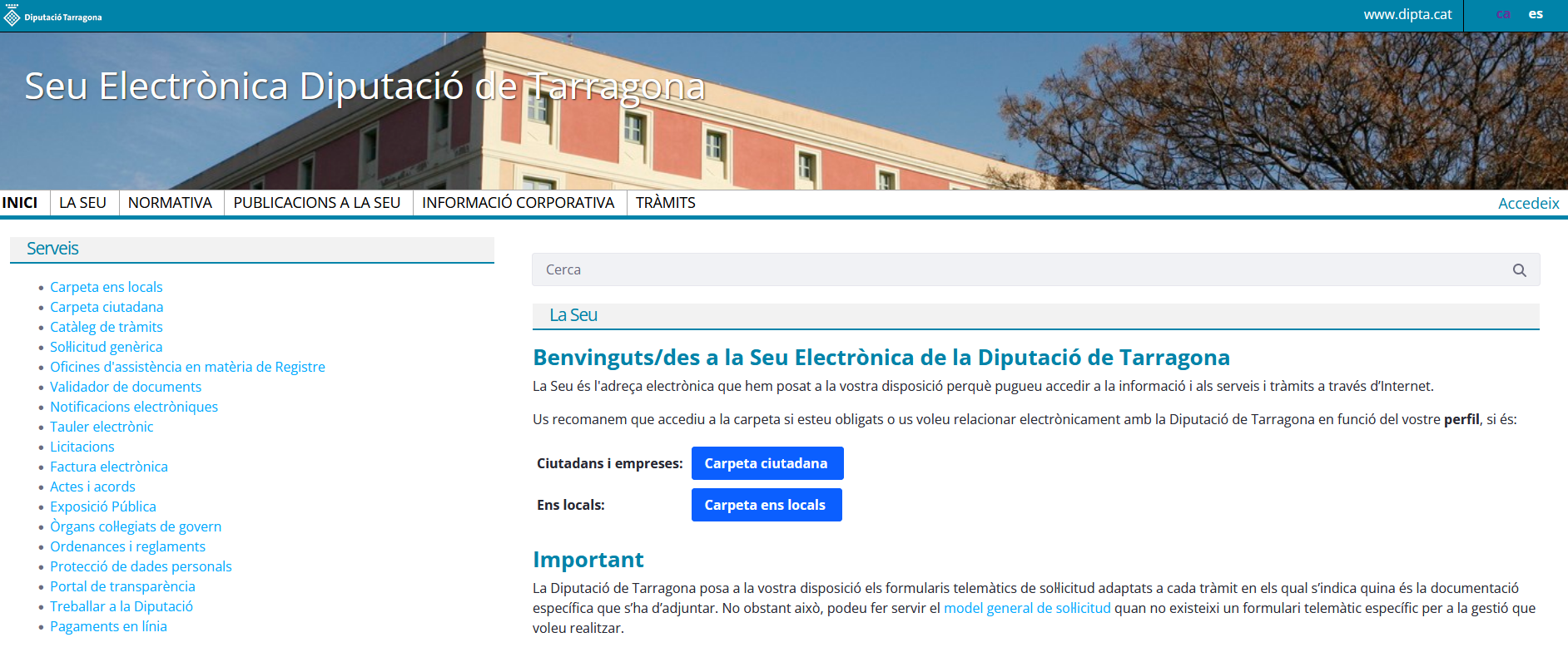Click the search magnifier icon
Viewport: 1568px width, 672px height.
(1519, 270)
